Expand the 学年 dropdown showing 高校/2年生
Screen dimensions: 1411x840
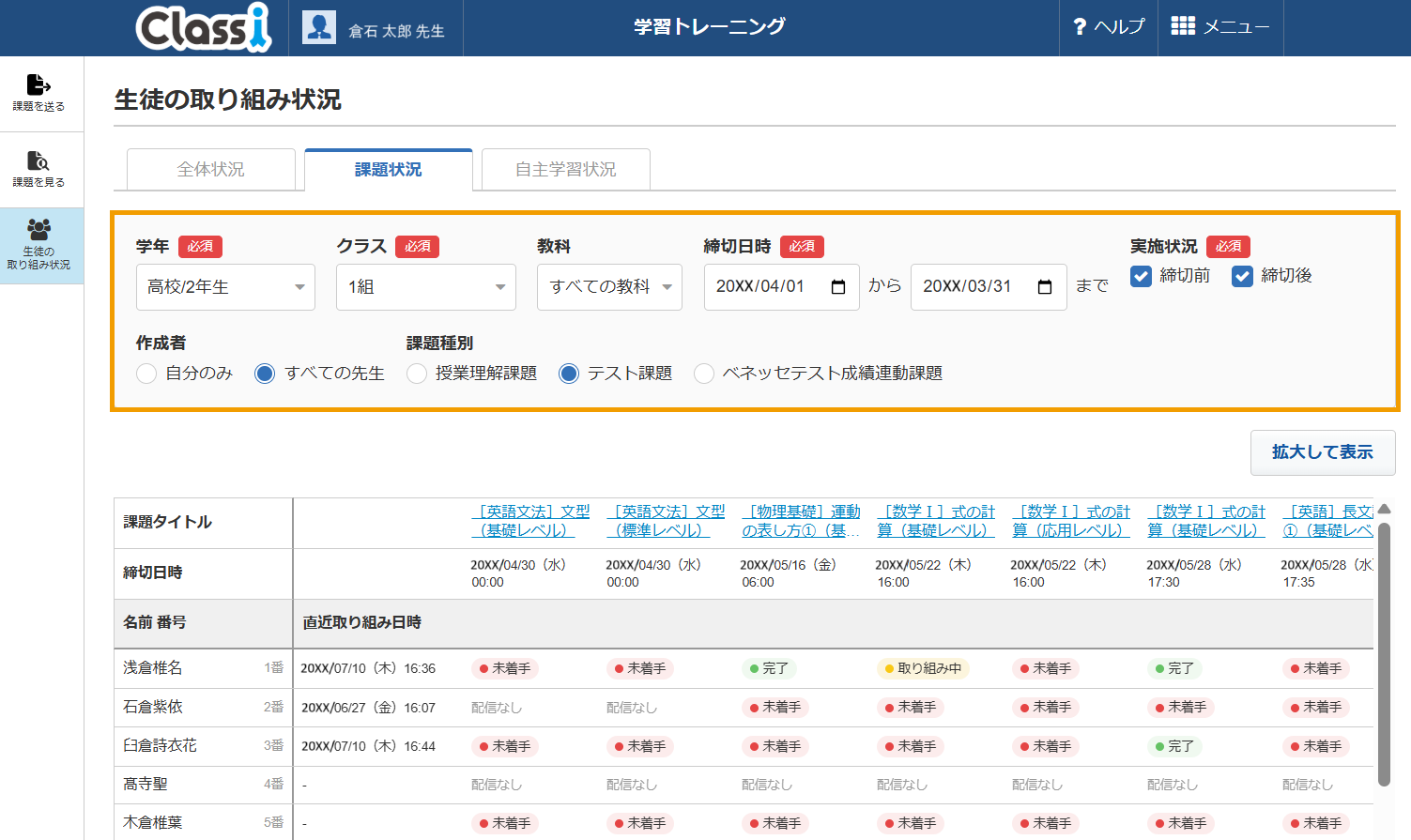225,287
